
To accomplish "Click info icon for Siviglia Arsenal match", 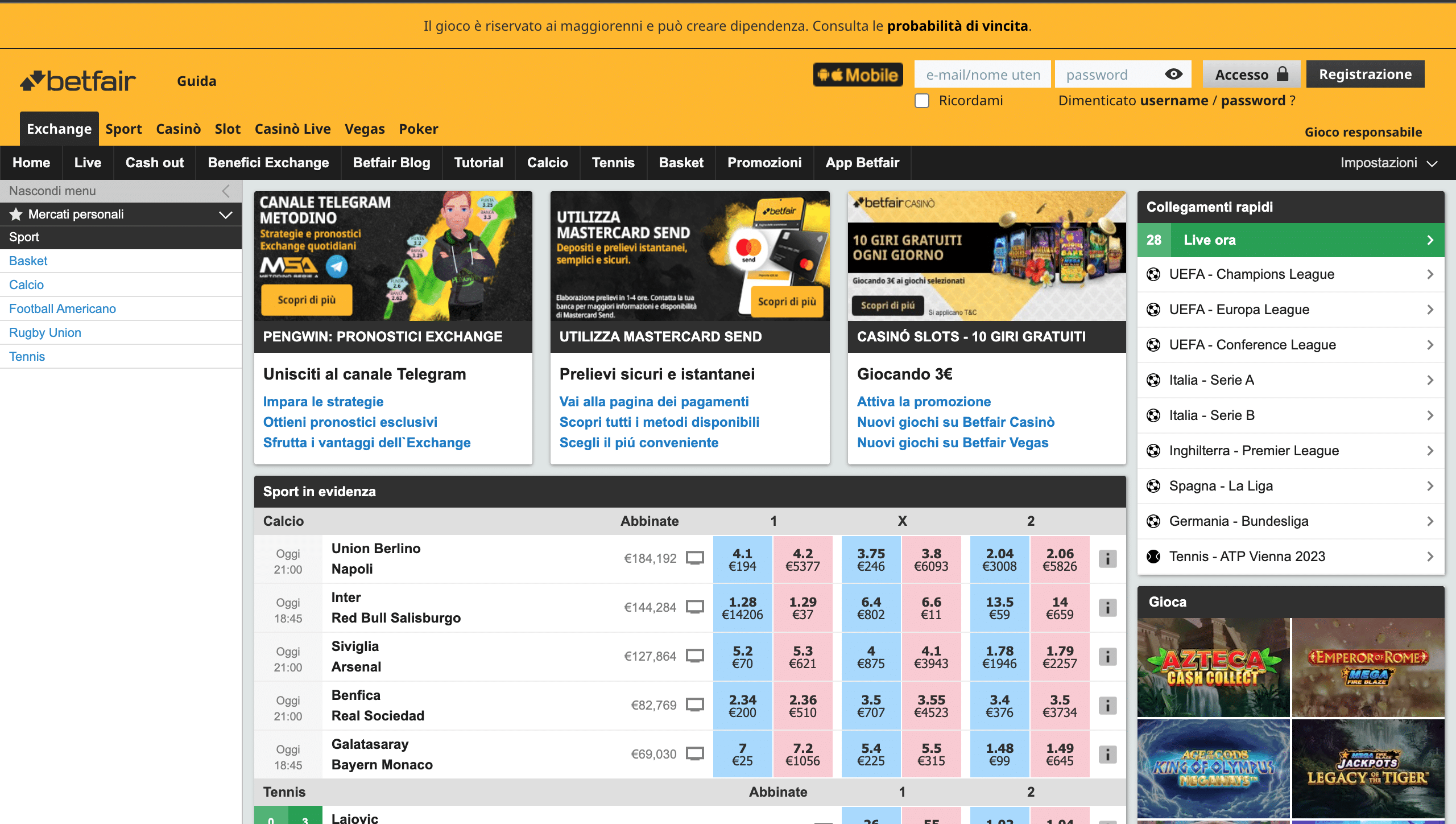I will click(1107, 657).
